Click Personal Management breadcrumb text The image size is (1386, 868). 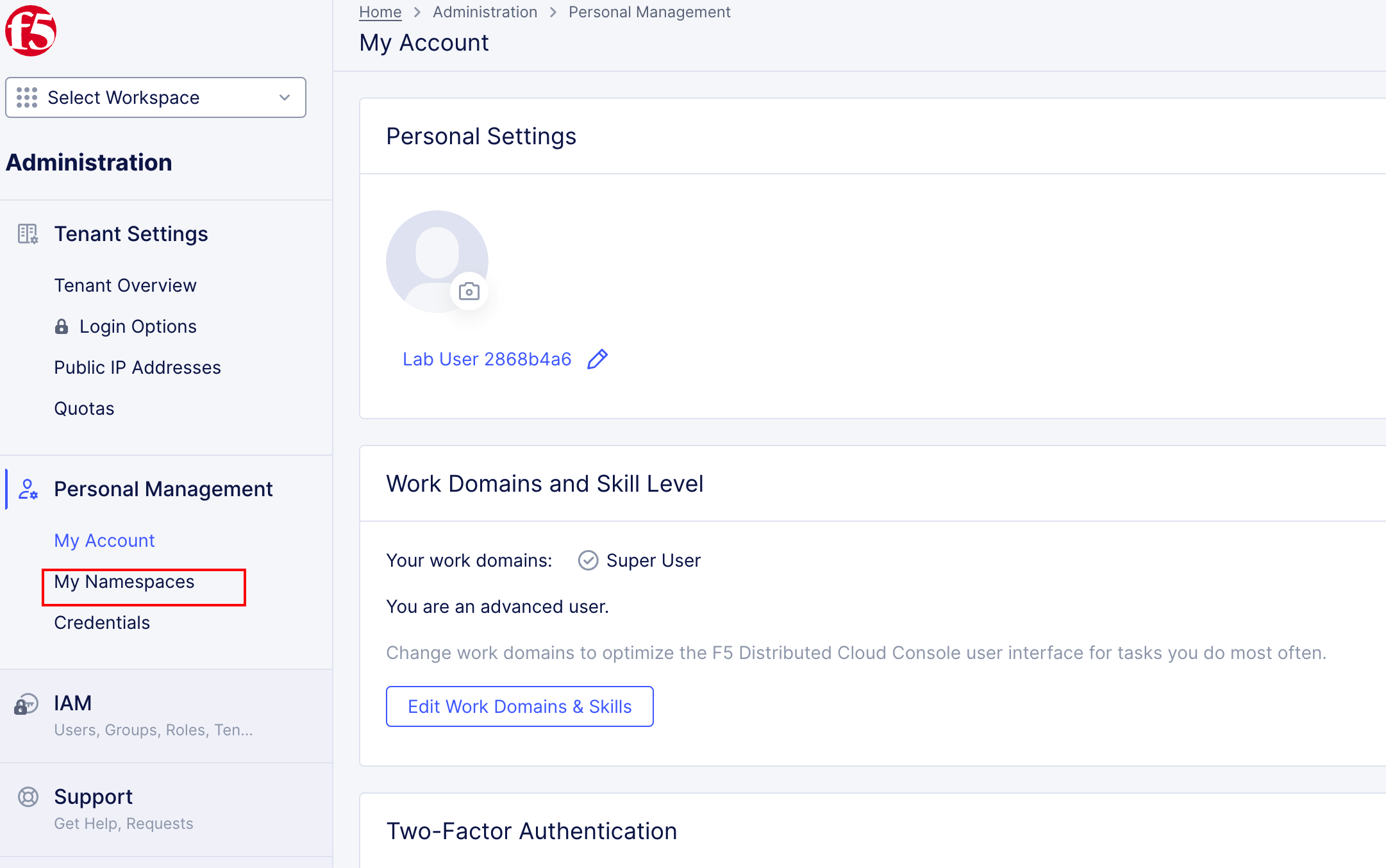[x=649, y=12]
